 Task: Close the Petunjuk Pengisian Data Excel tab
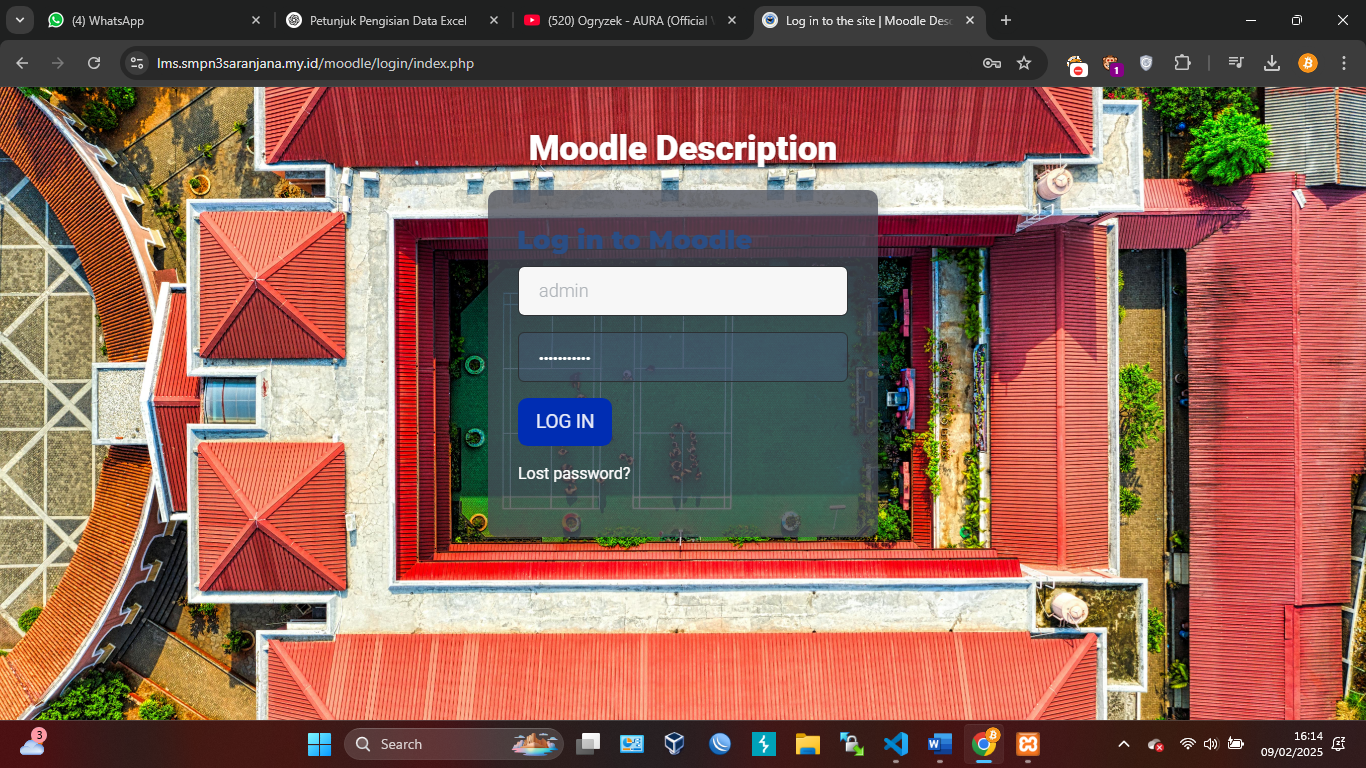494,20
